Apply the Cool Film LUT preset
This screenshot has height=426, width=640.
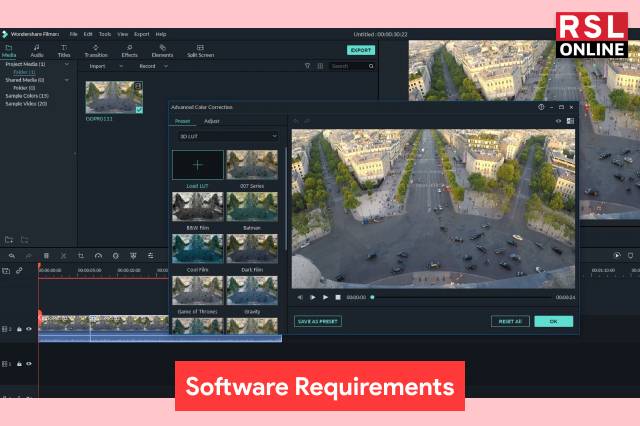click(x=198, y=248)
